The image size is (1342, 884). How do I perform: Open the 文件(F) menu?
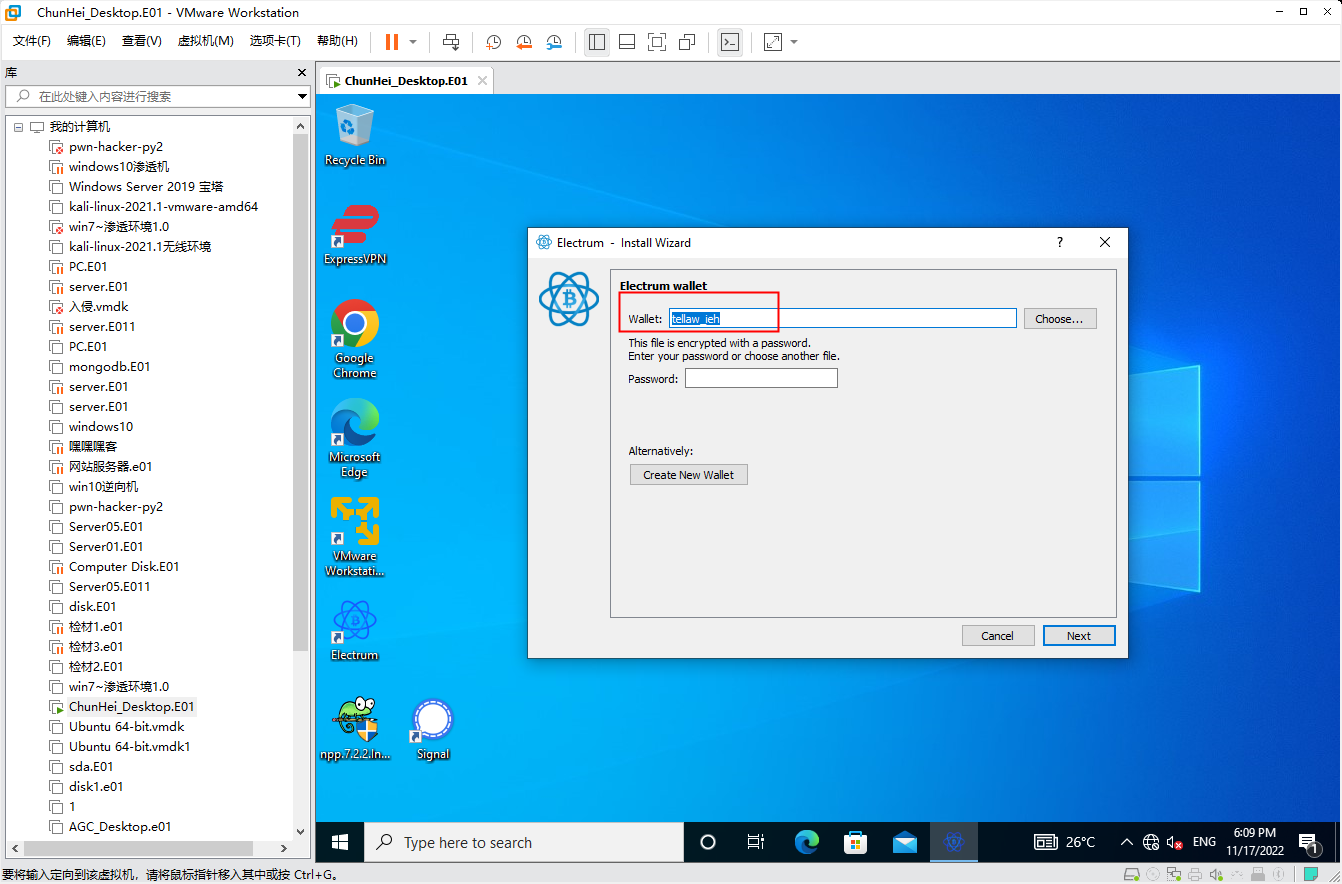(x=32, y=41)
